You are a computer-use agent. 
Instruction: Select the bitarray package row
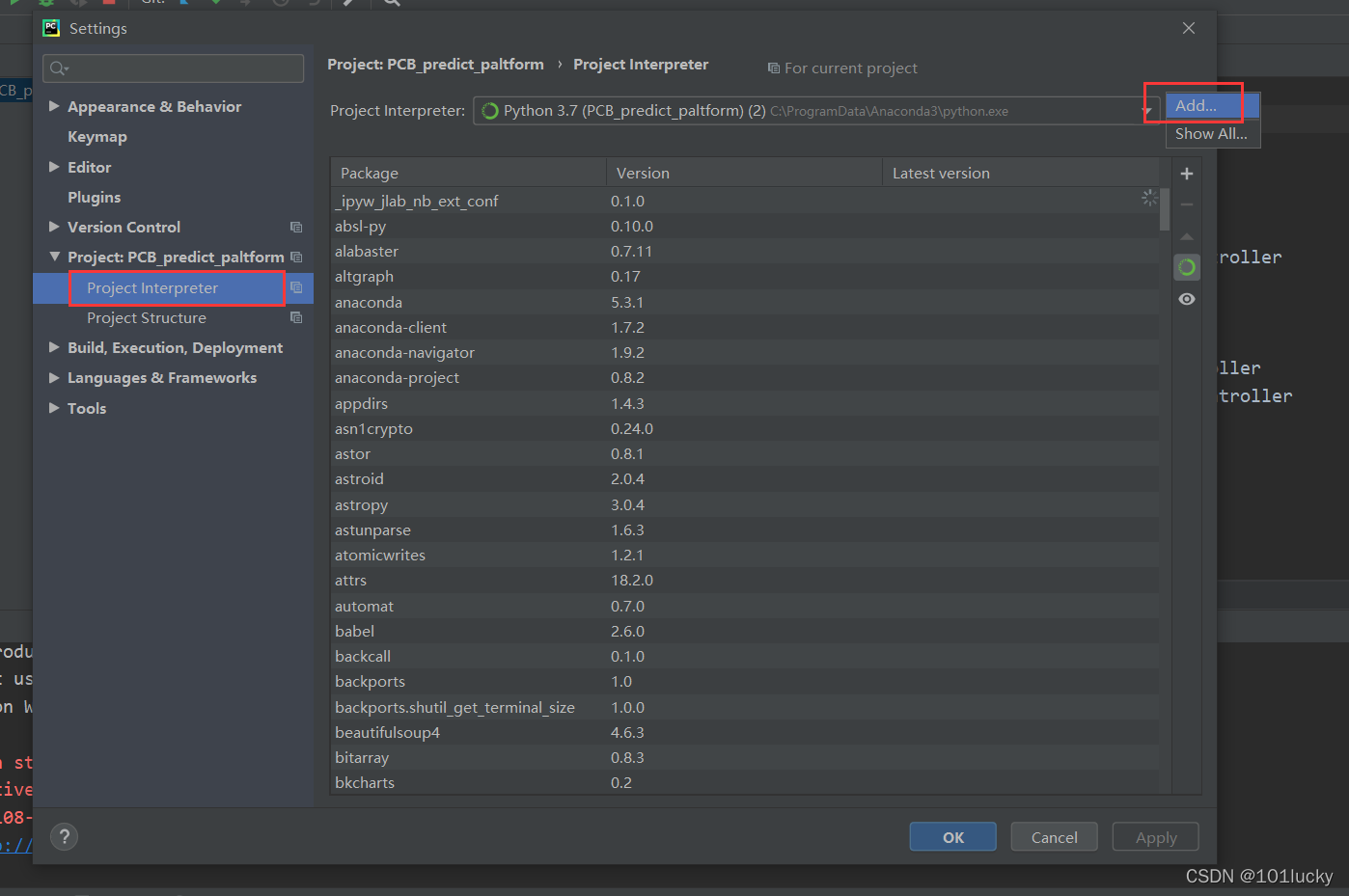pyautogui.click(x=744, y=757)
